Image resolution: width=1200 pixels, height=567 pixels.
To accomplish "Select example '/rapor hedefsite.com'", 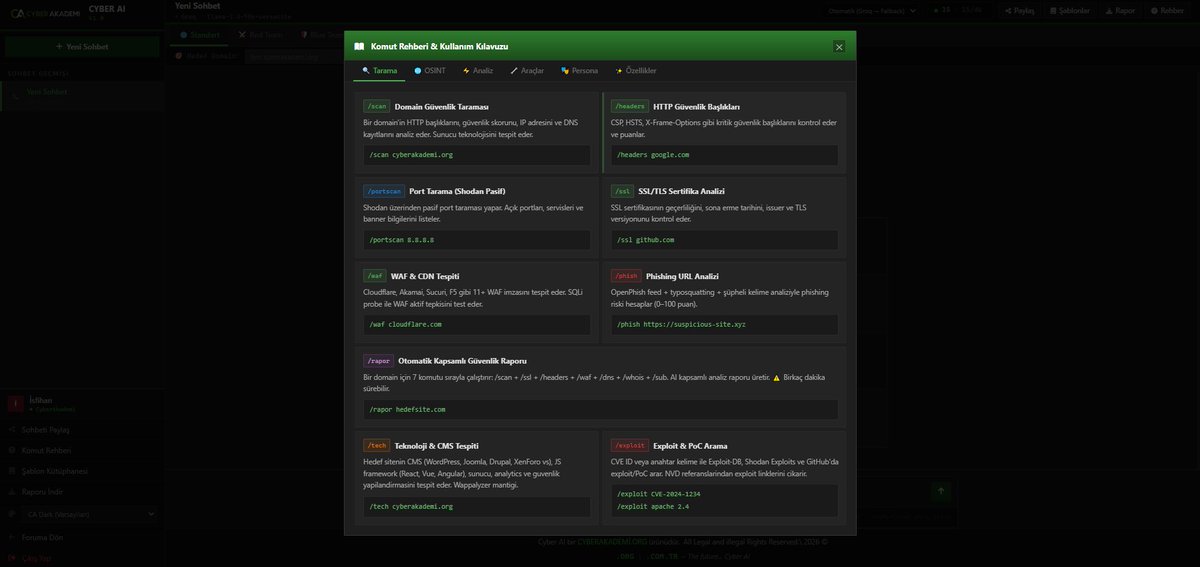I will tap(600, 410).
